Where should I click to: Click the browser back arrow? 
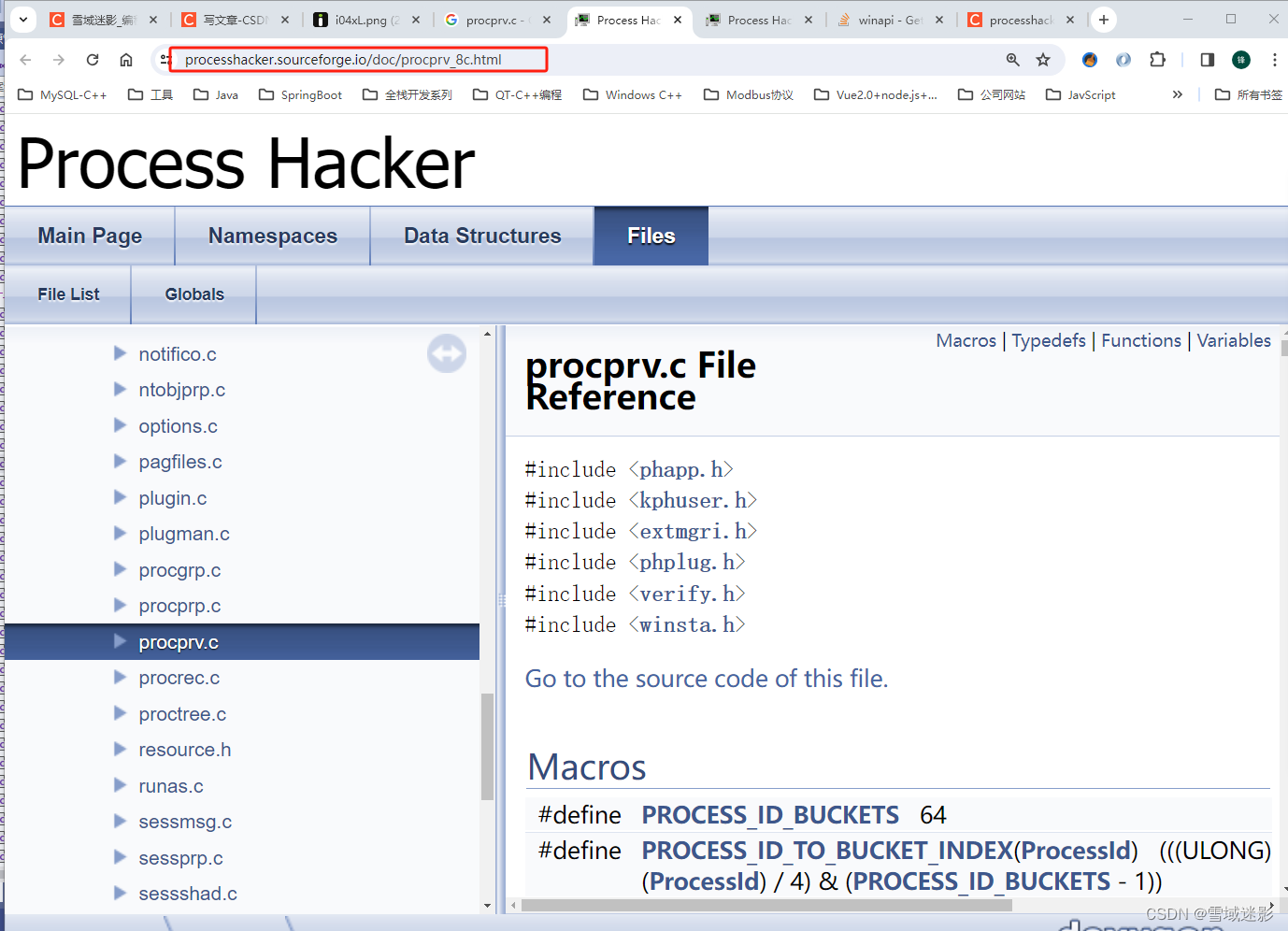coord(25,59)
